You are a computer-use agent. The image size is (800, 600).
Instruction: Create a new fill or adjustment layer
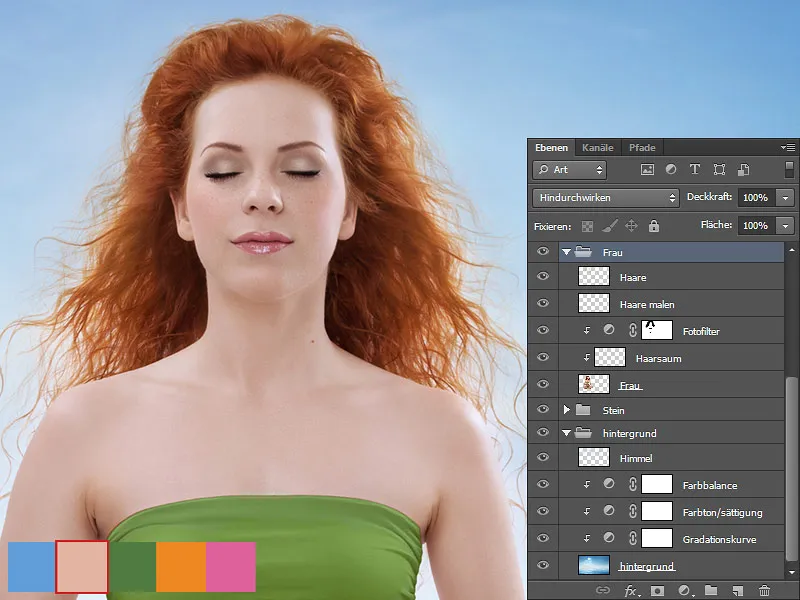coord(684,591)
